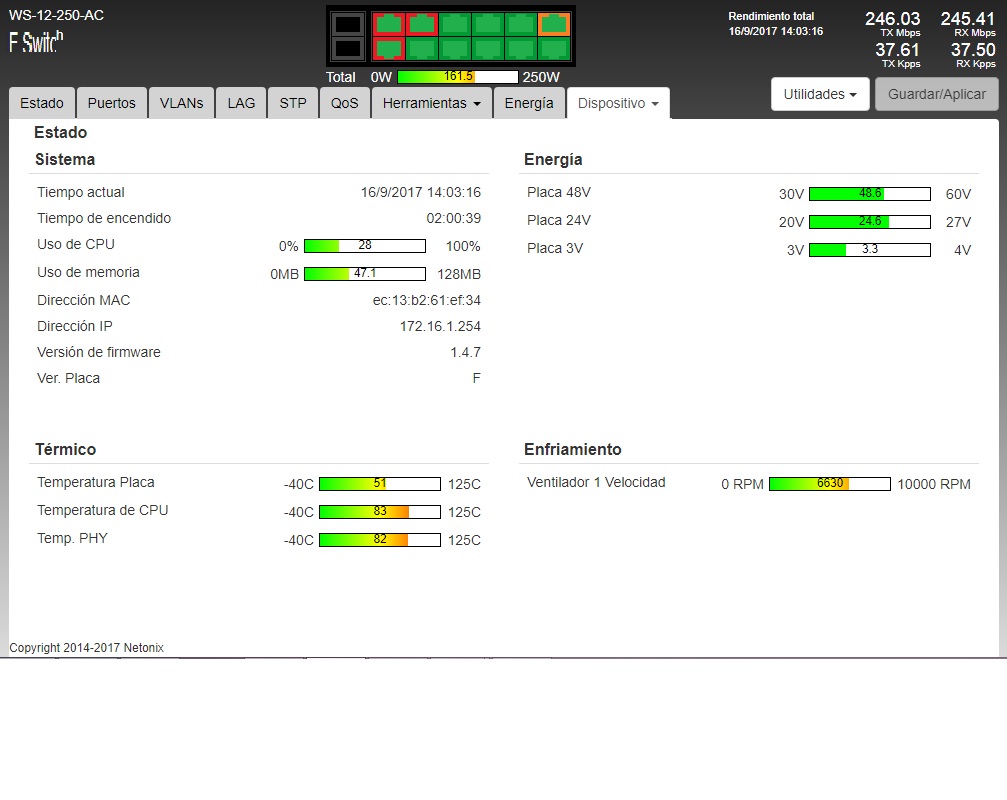
Task: Click the top-left red-outlined Ethernet port
Action: tap(389, 24)
